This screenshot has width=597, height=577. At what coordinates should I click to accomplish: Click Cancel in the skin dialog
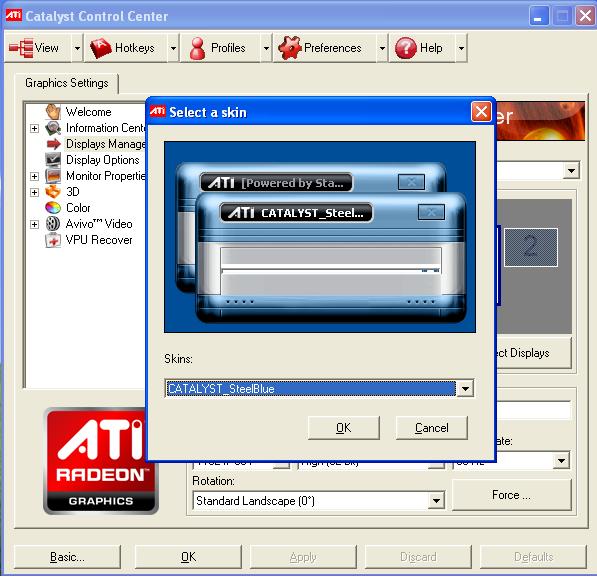coord(431,428)
